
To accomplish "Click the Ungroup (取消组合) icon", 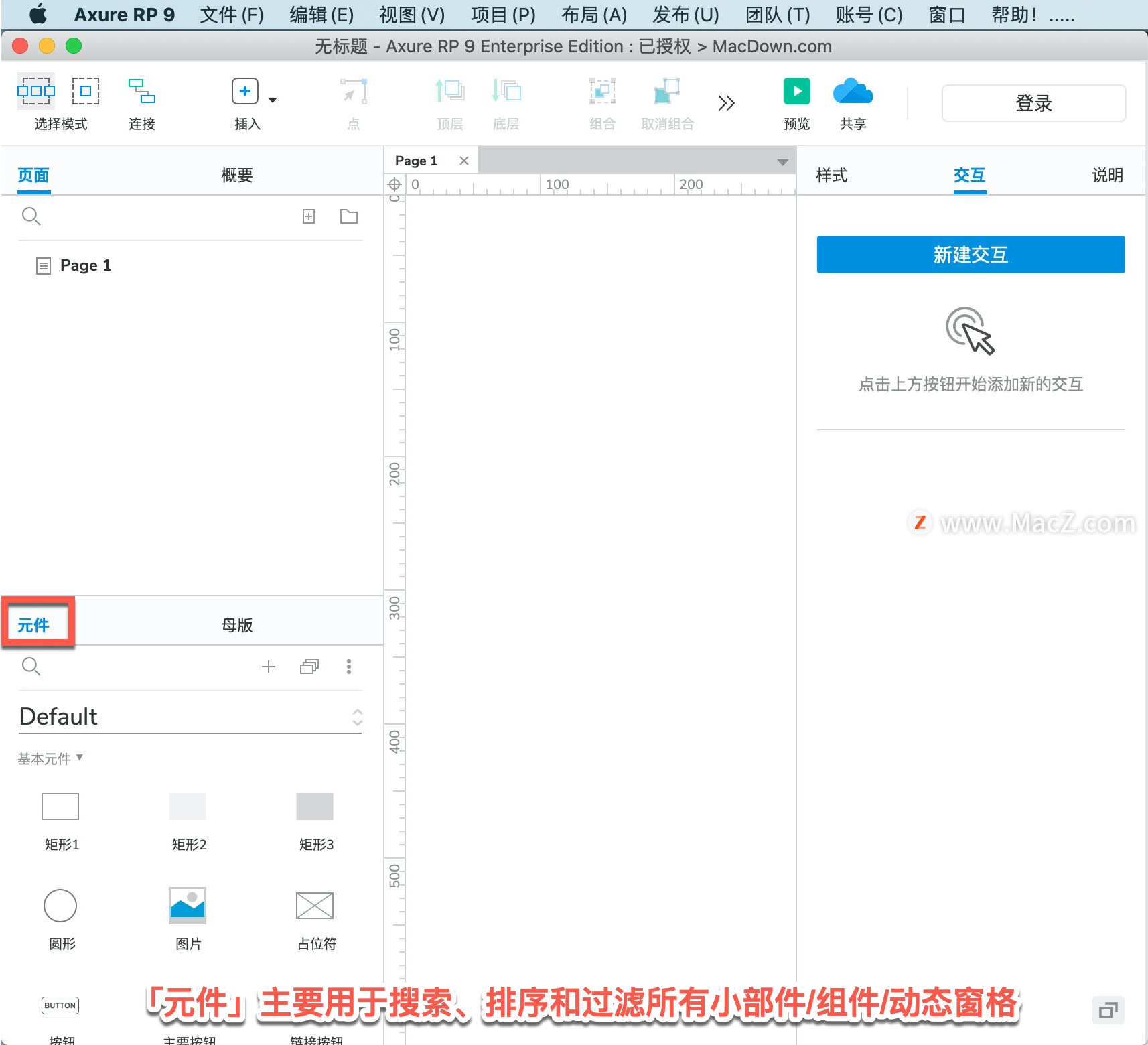I will pyautogui.click(x=667, y=91).
